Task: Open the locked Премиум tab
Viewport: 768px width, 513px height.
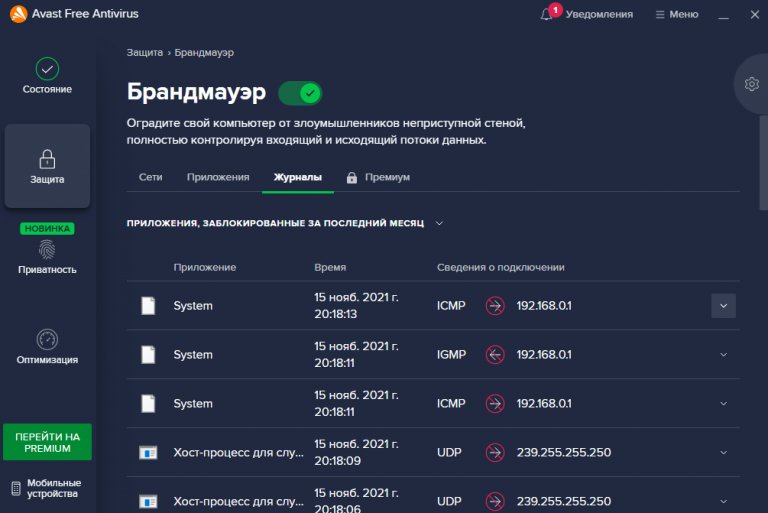Action: pyautogui.click(x=378, y=177)
